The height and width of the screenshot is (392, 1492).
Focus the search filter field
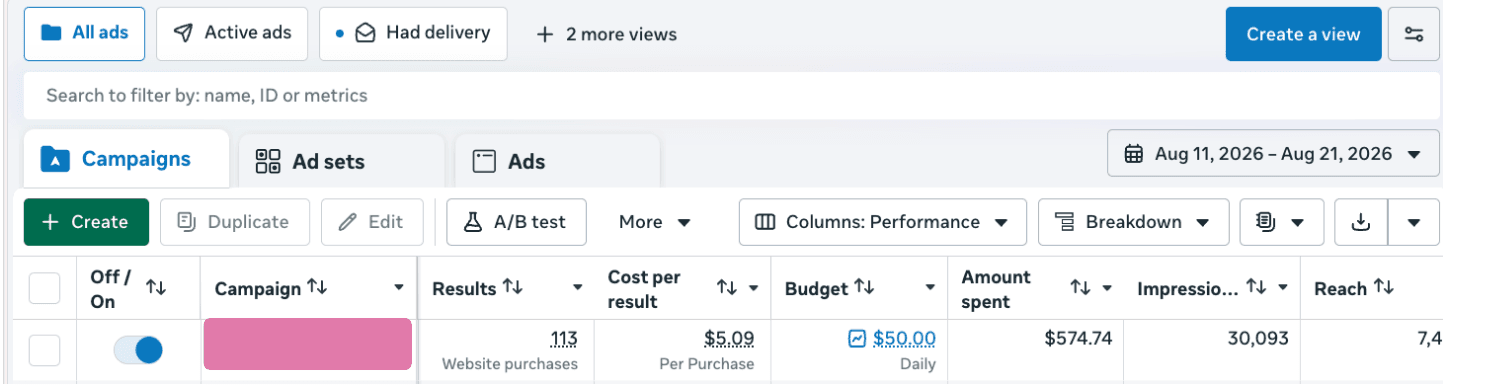pos(732,96)
